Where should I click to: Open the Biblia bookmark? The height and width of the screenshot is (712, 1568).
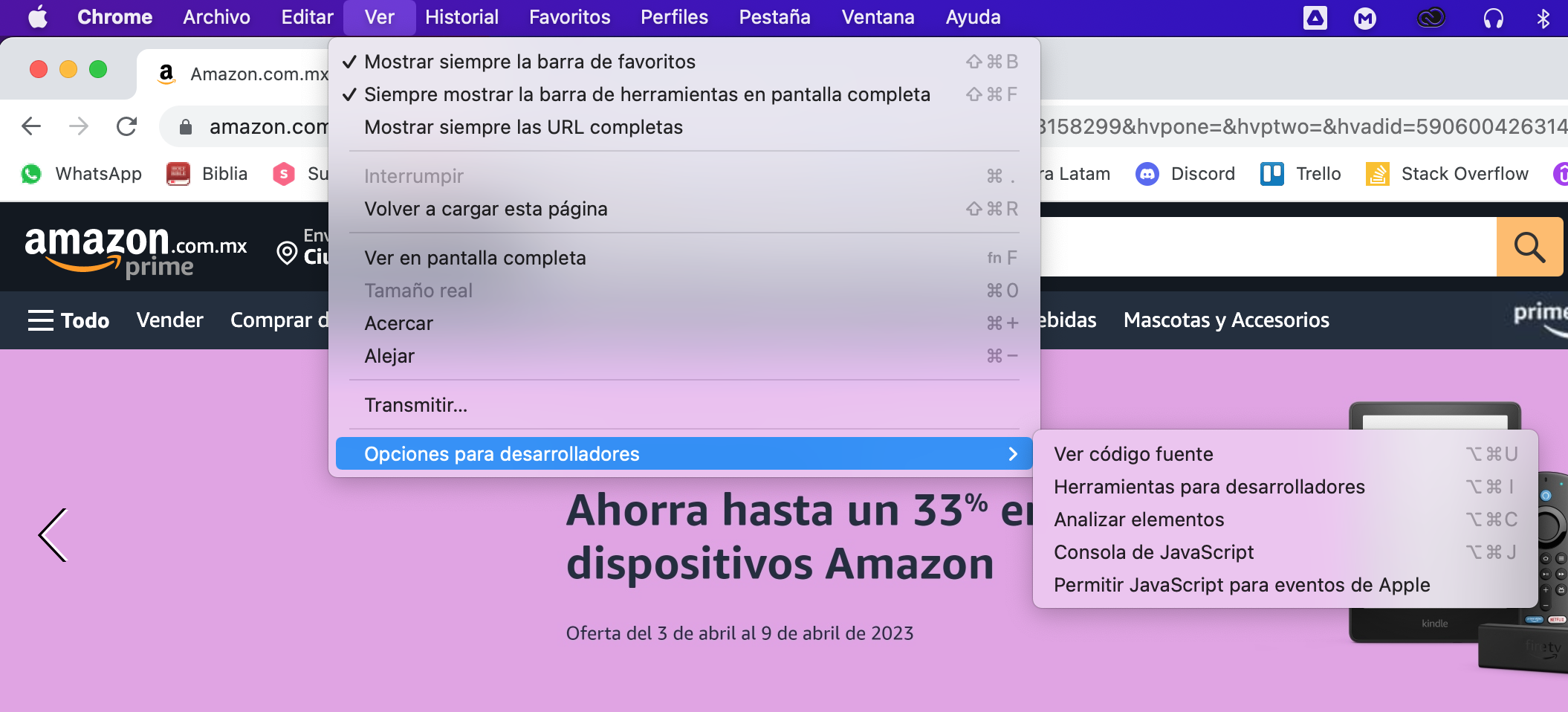tap(207, 174)
